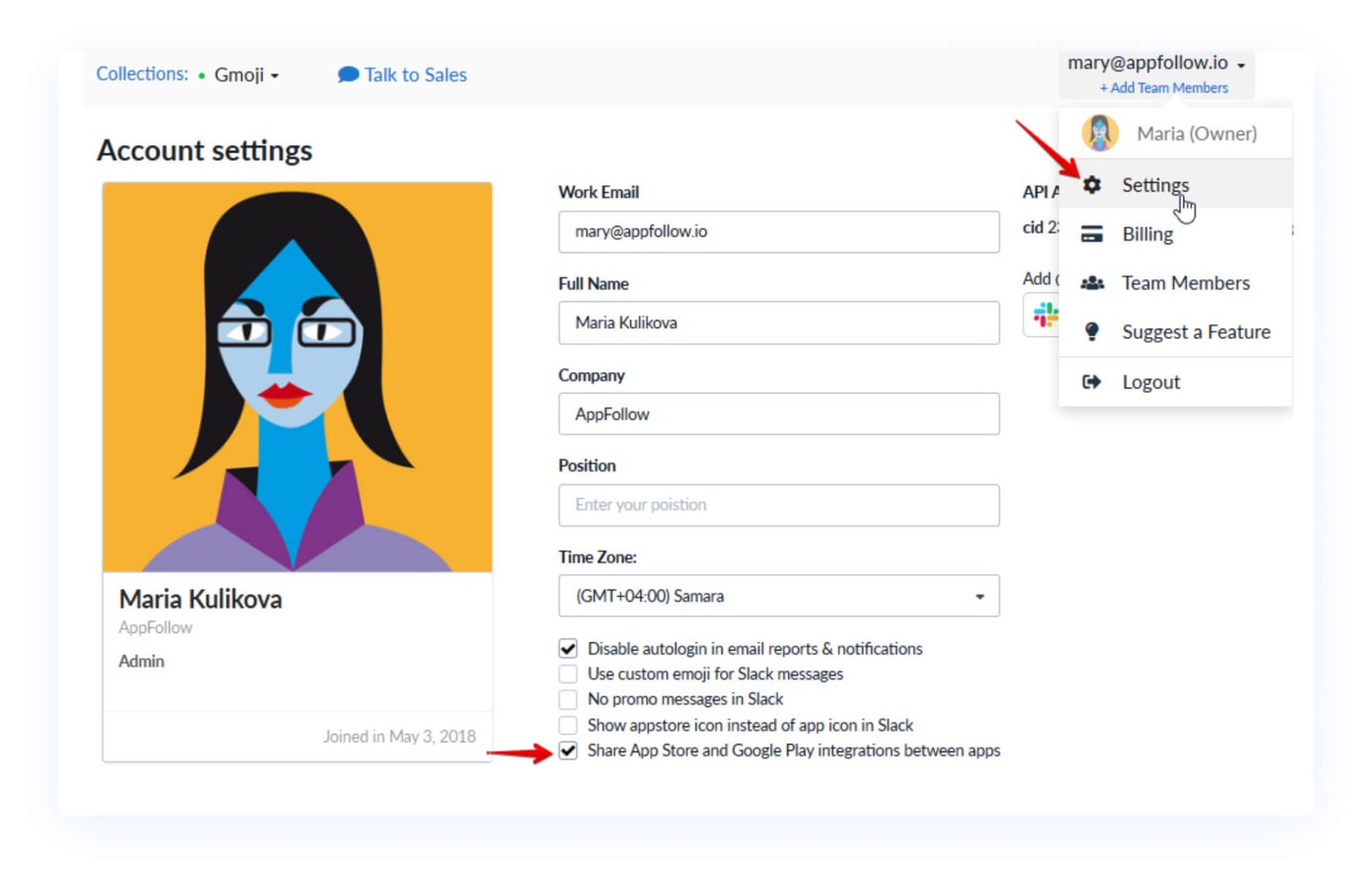Click the Logout arrow icon
Image resolution: width=1372 pixels, height=883 pixels.
[1092, 382]
